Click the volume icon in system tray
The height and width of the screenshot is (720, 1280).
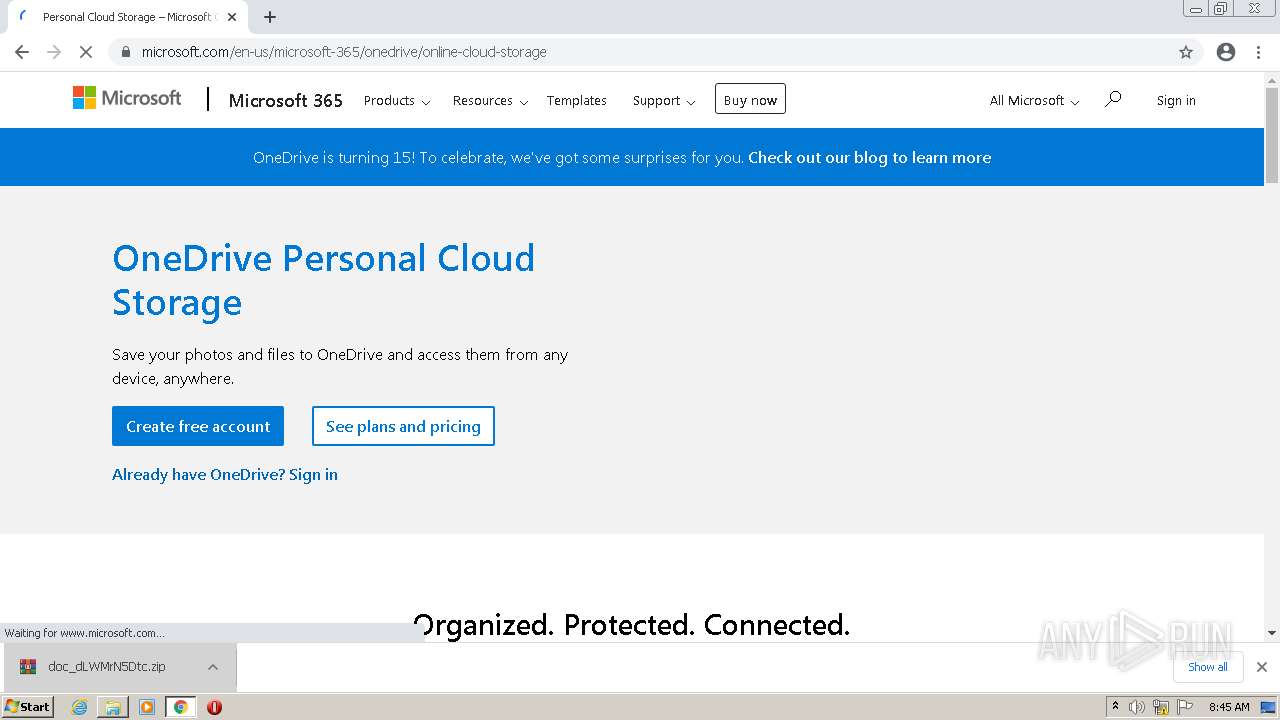pyautogui.click(x=1137, y=707)
